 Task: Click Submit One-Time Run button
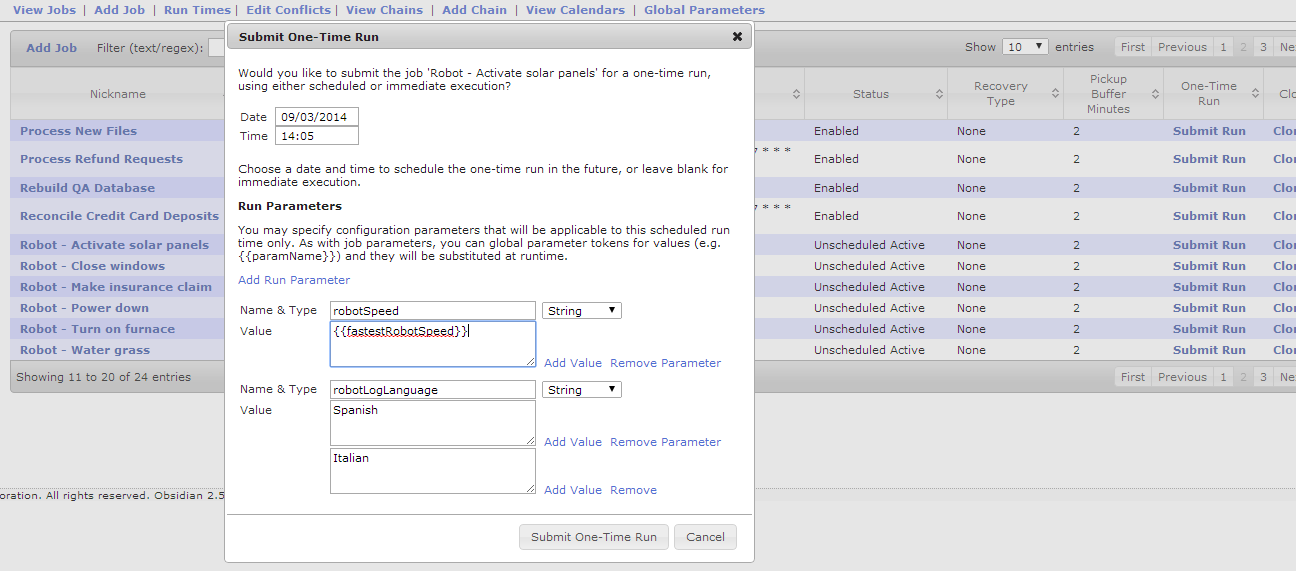[x=593, y=537]
